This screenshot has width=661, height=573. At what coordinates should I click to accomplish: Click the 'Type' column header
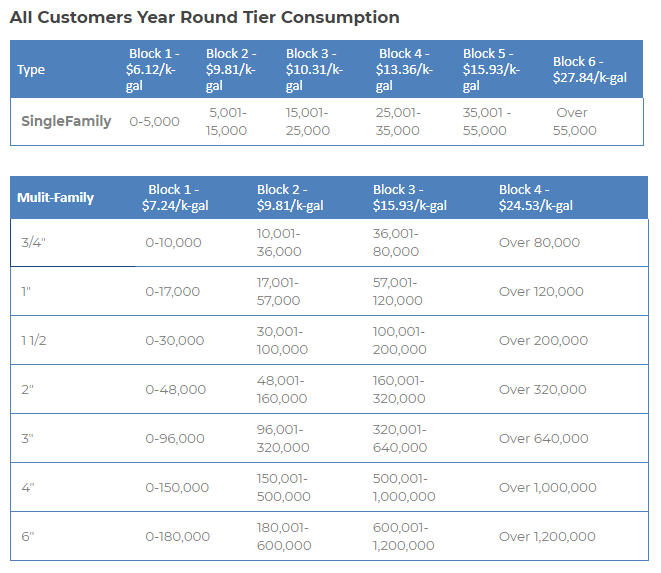pos(31,70)
